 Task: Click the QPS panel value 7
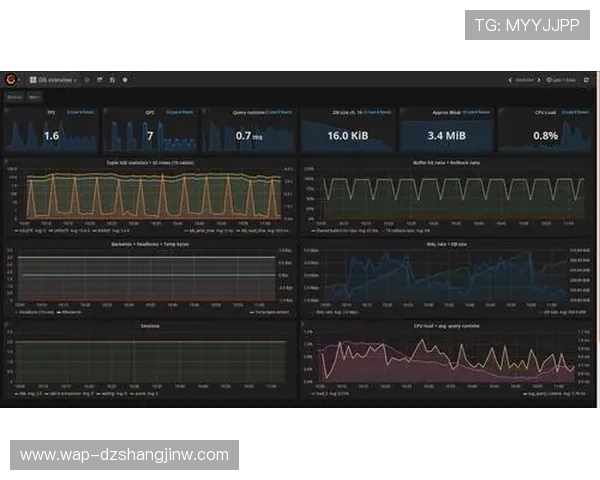pyautogui.click(x=150, y=136)
